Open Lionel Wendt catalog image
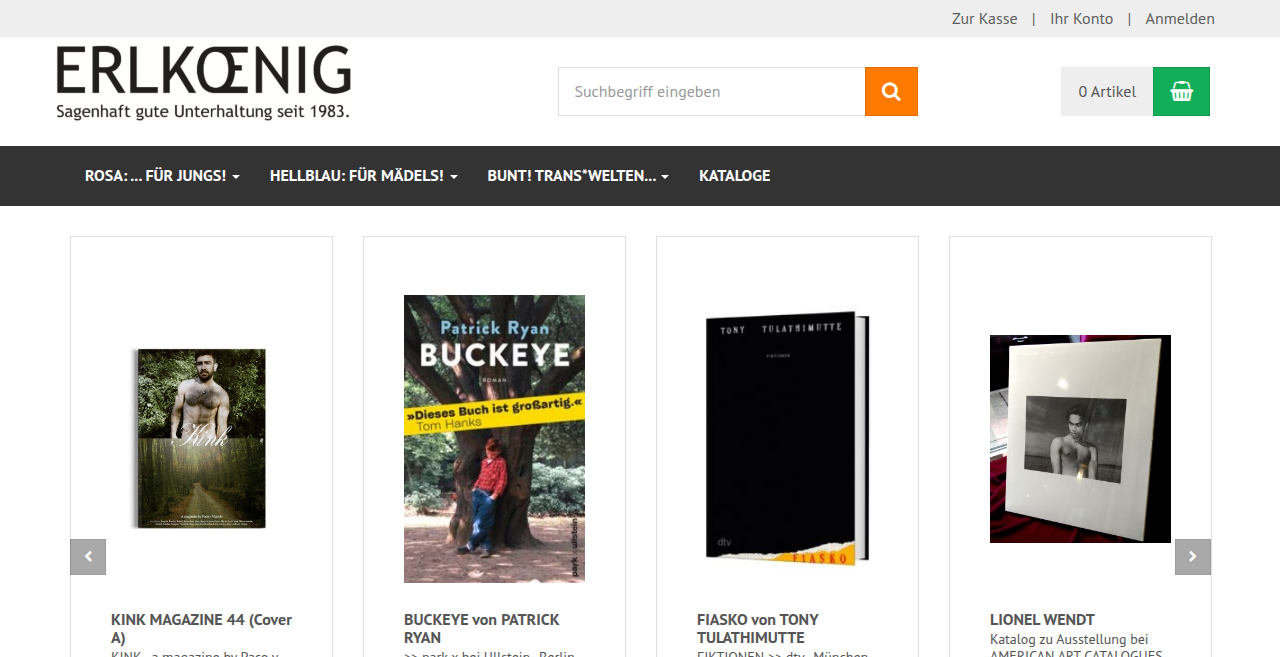Screen dimensions: 1280x657 [1080, 439]
